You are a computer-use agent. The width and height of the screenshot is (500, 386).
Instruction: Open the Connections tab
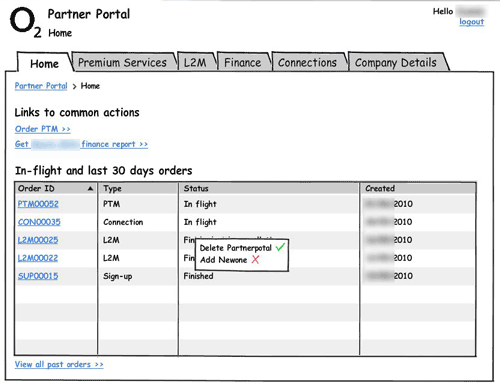point(307,62)
